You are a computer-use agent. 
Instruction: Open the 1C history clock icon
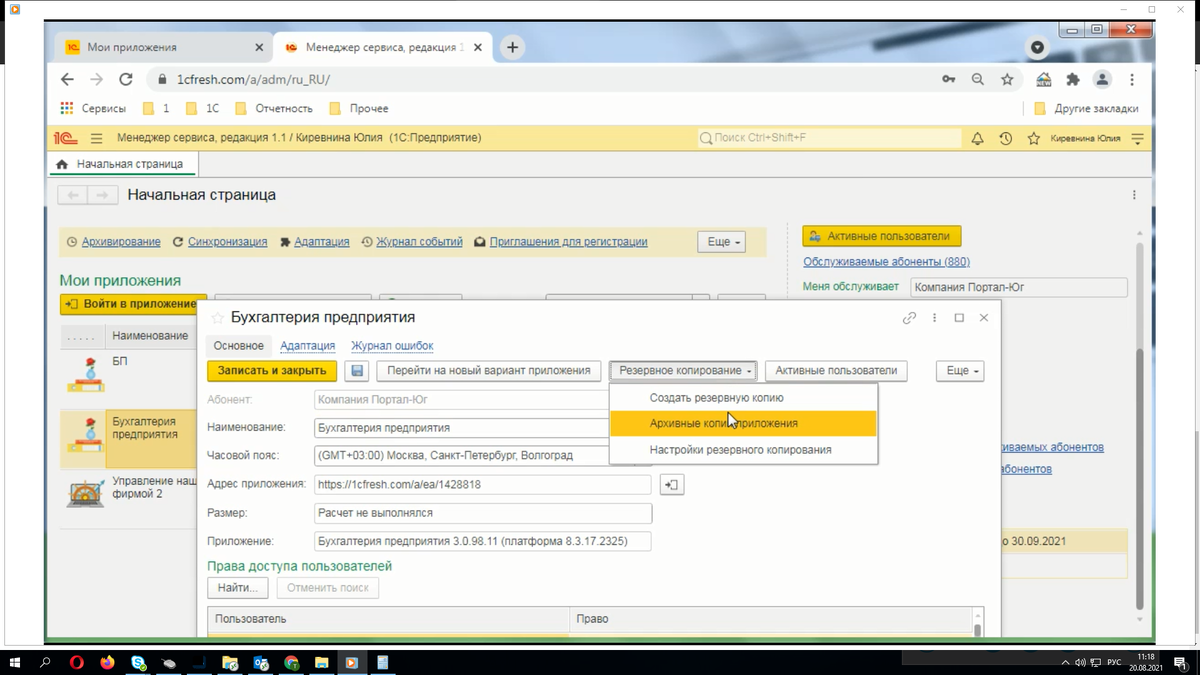click(x=1005, y=138)
